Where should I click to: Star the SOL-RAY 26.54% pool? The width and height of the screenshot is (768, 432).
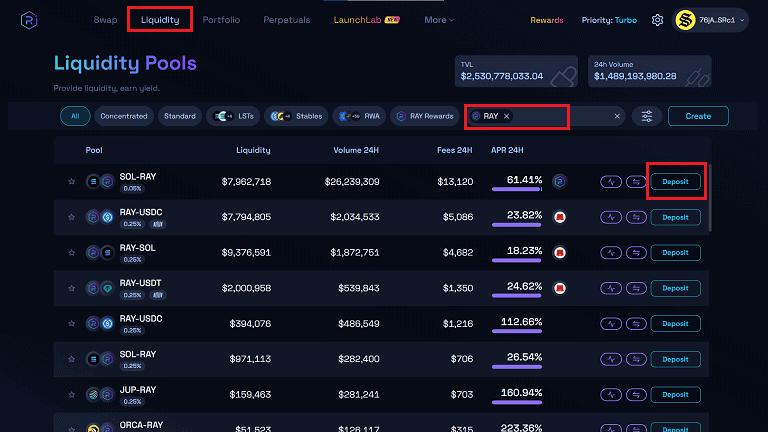(x=72, y=359)
